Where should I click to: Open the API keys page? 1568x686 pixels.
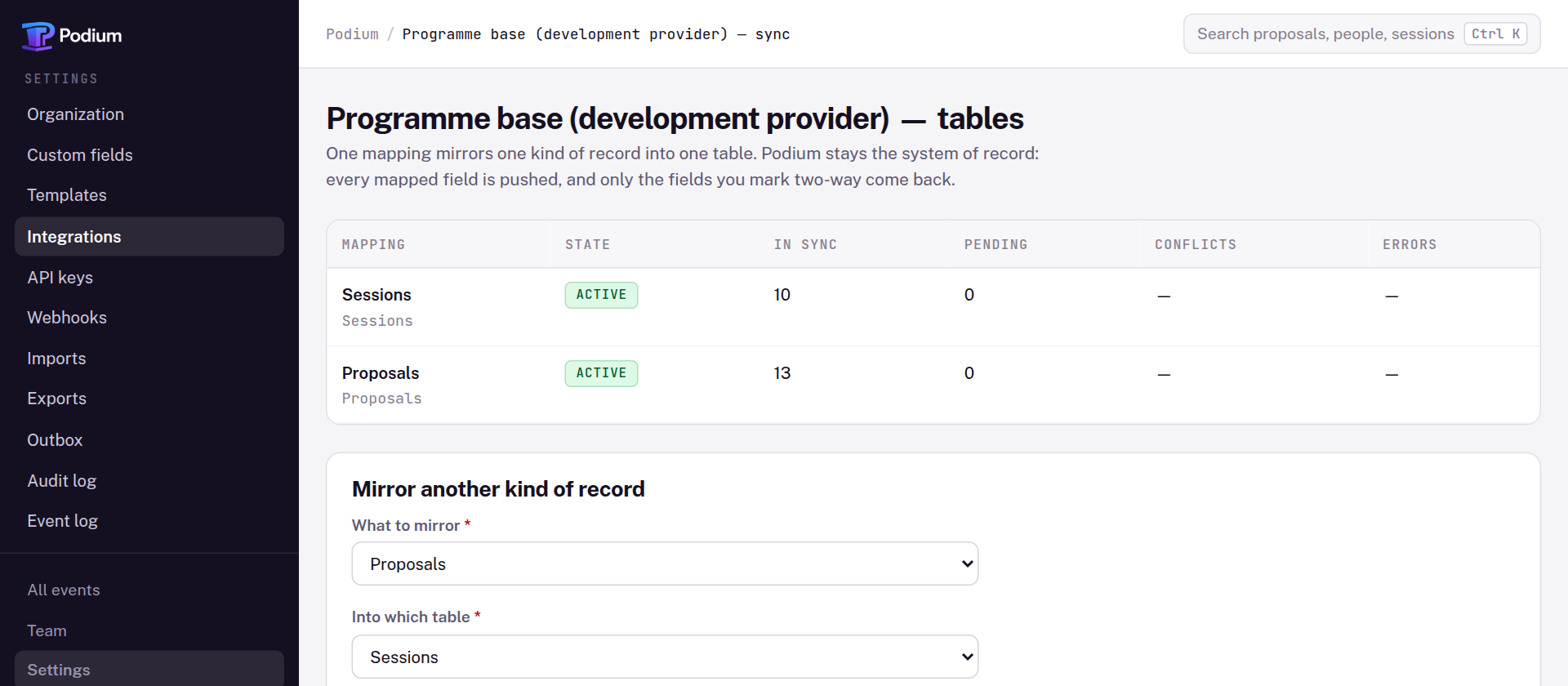149,278
